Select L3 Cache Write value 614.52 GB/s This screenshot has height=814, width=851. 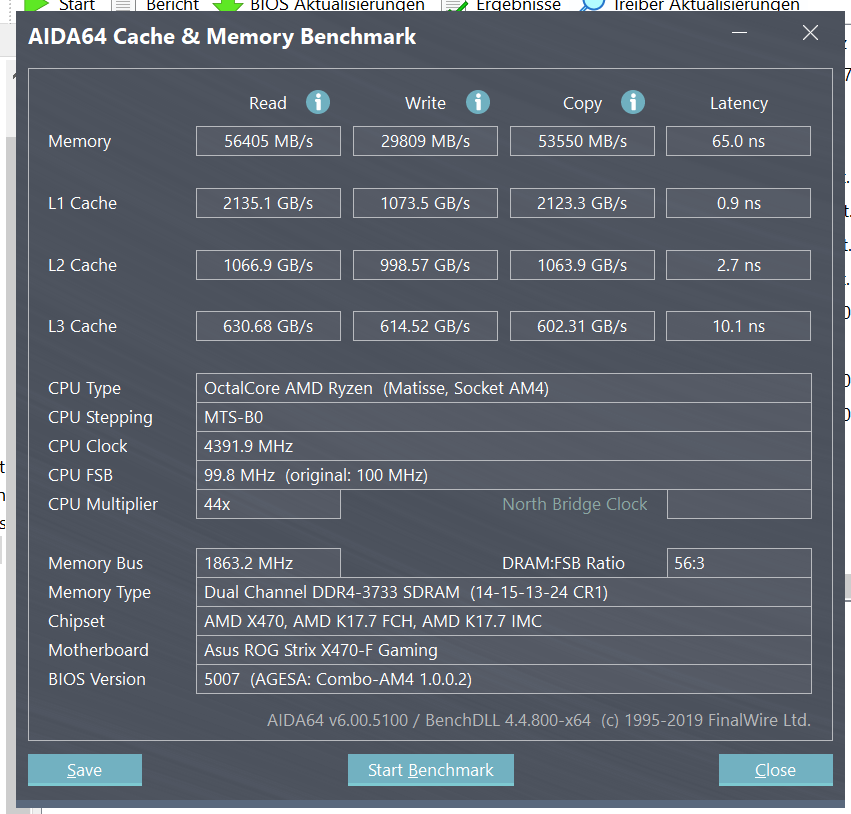tap(426, 326)
